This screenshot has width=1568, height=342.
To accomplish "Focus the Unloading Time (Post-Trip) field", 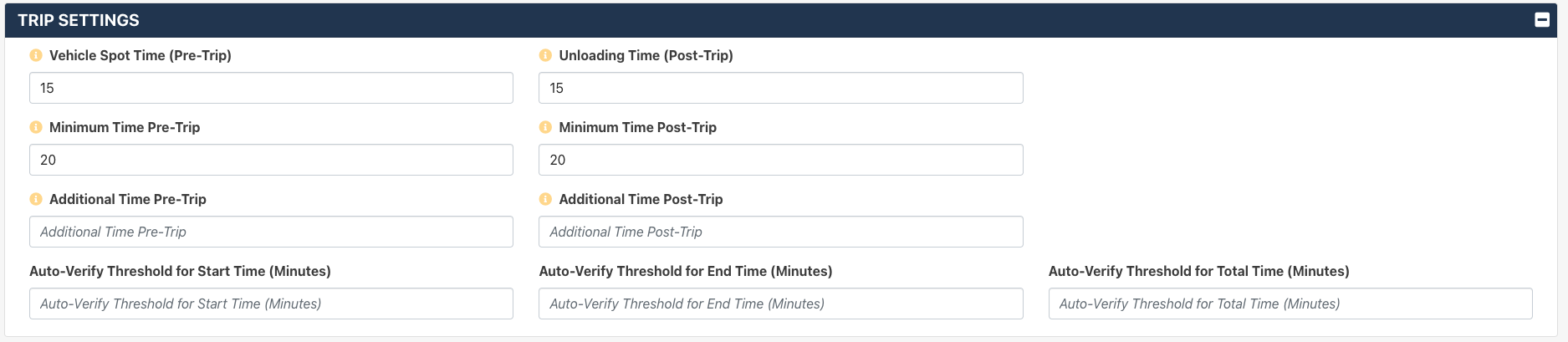I will 781,88.
